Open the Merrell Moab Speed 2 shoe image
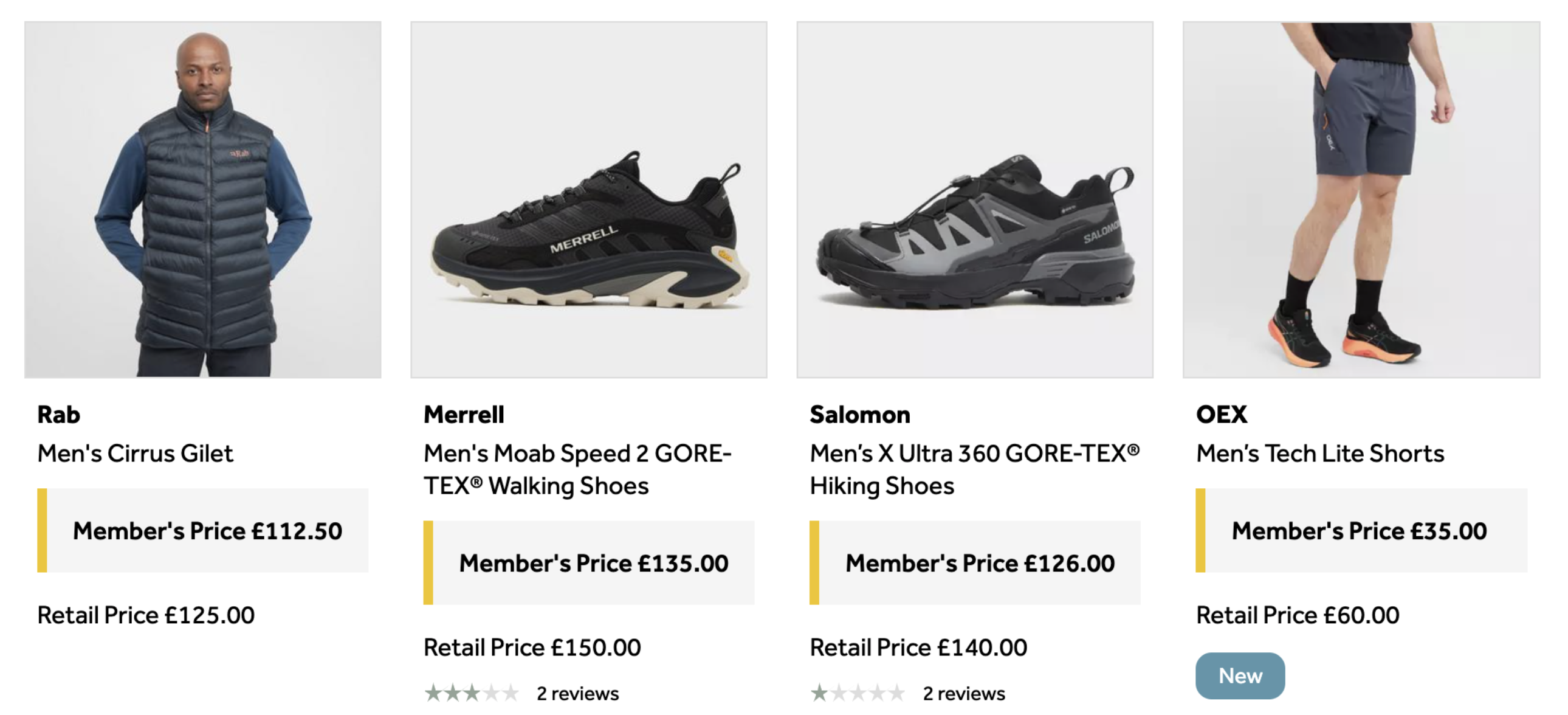This screenshot has width=1568, height=715. click(589, 200)
